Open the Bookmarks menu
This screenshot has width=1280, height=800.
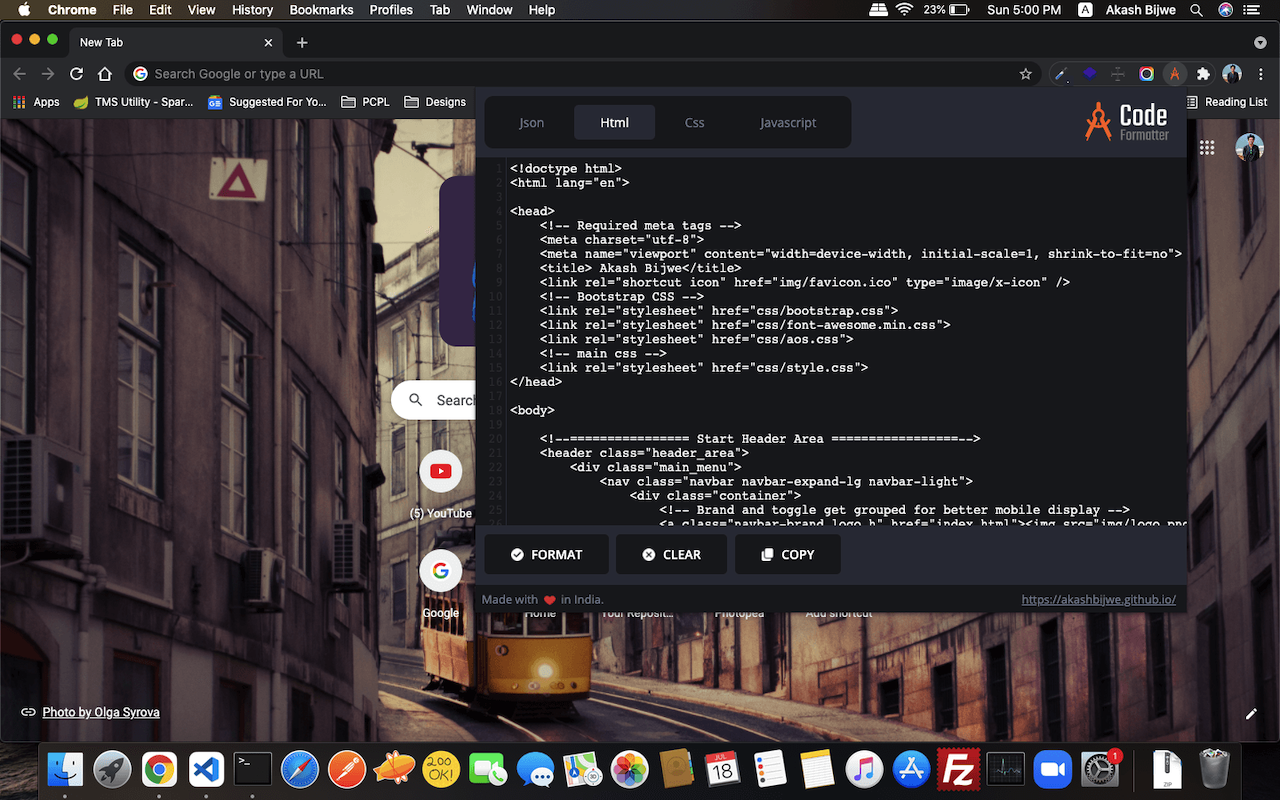coord(321,10)
